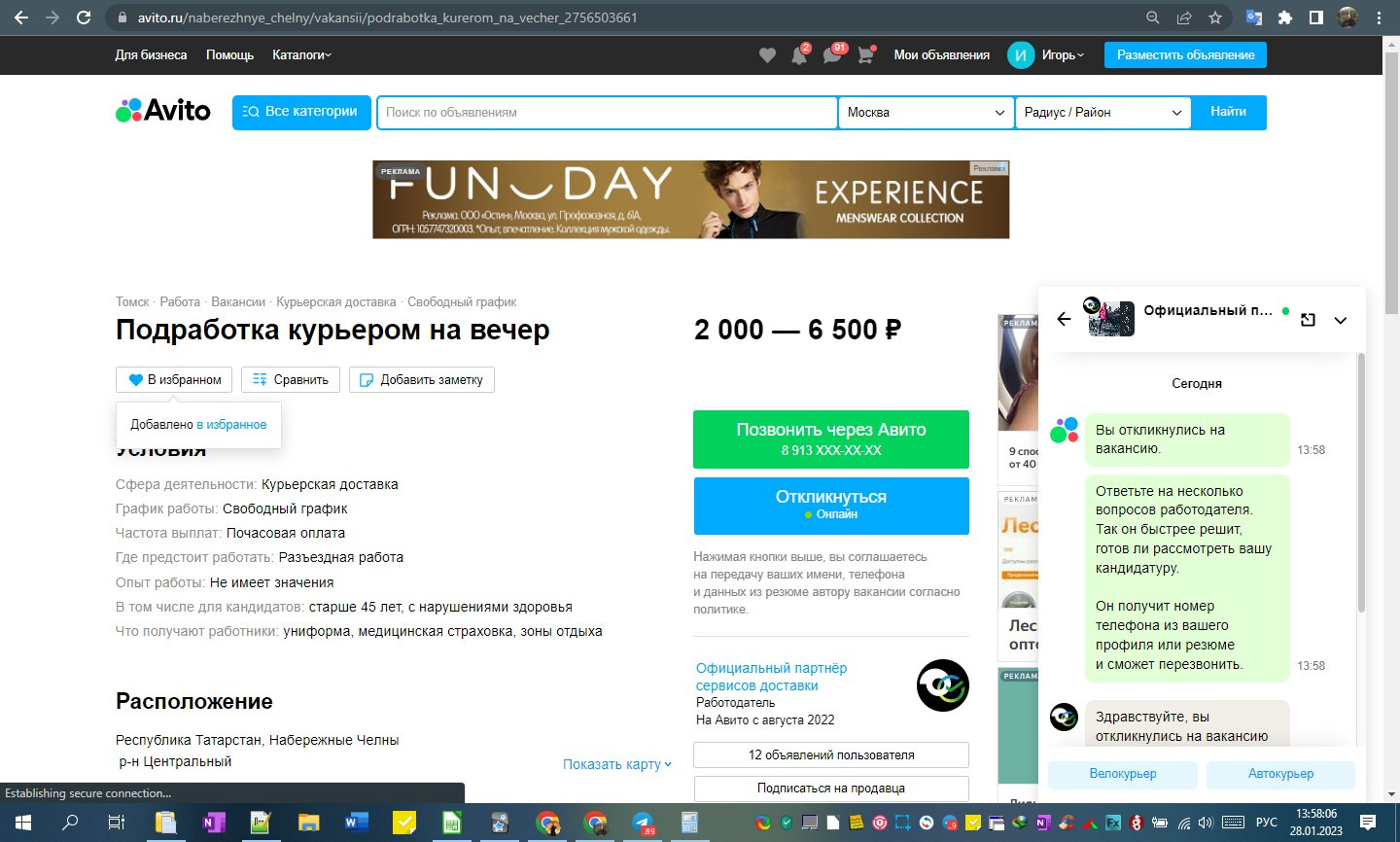Collapse the chat panel with chevron
The width and height of the screenshot is (1400, 842).
click(1340, 320)
